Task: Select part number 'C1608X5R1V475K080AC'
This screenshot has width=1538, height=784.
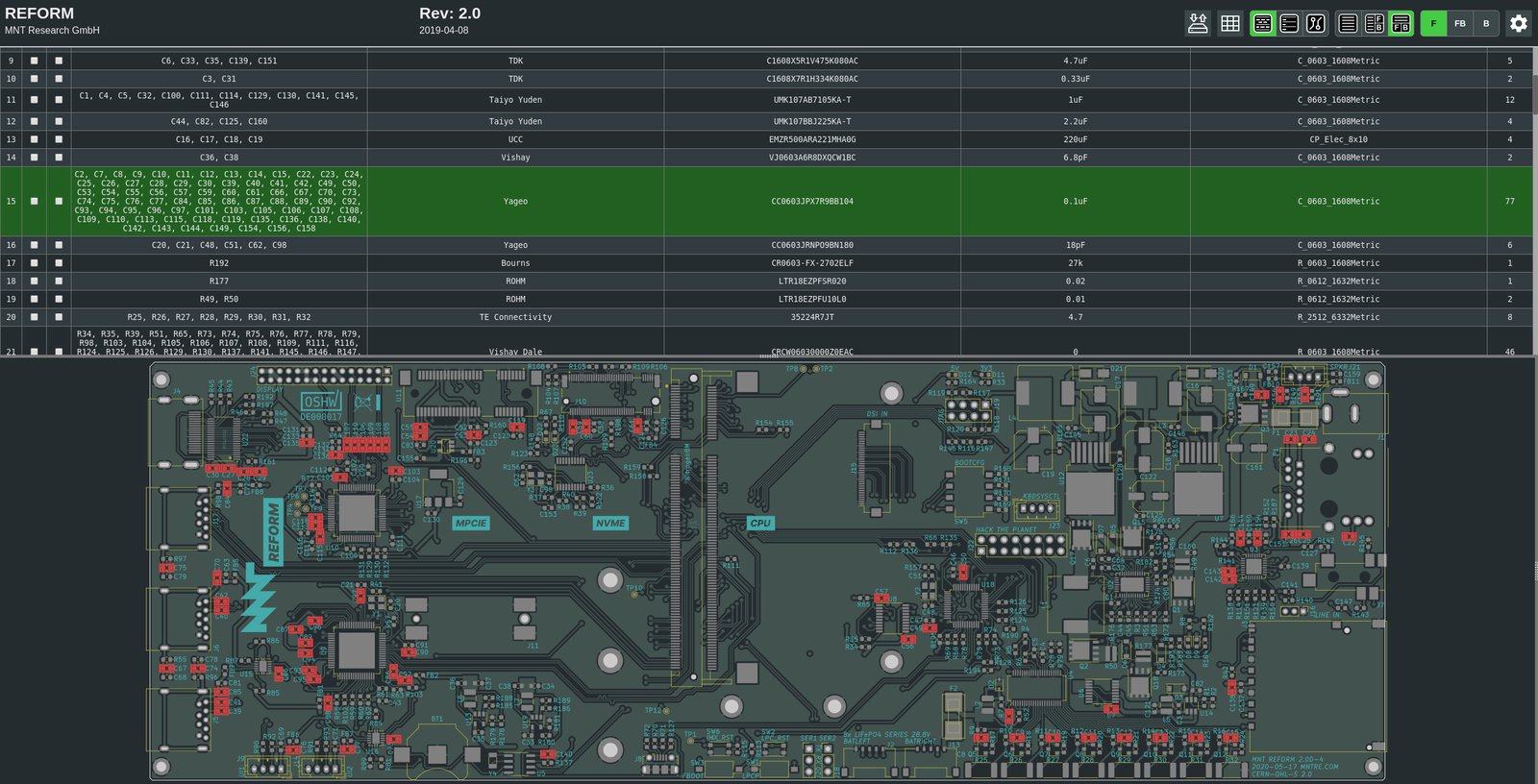Action: [812, 61]
